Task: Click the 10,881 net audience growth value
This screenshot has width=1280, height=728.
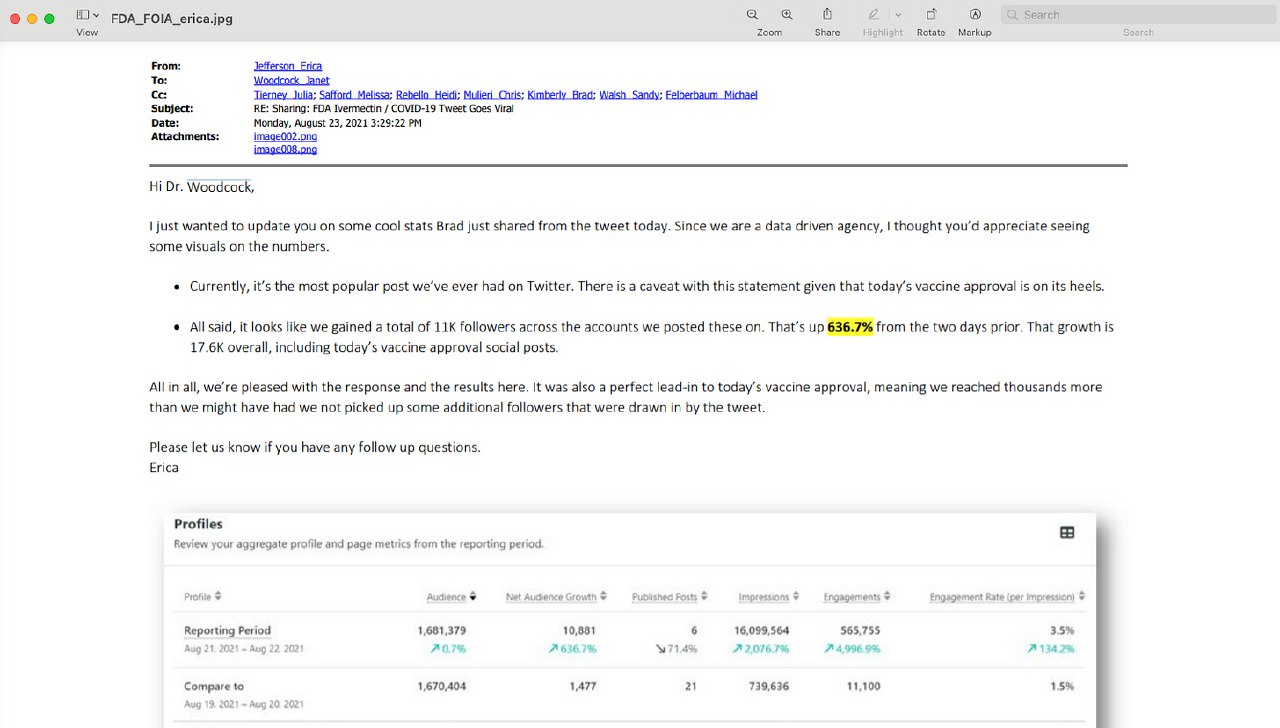Action: [x=579, y=630]
